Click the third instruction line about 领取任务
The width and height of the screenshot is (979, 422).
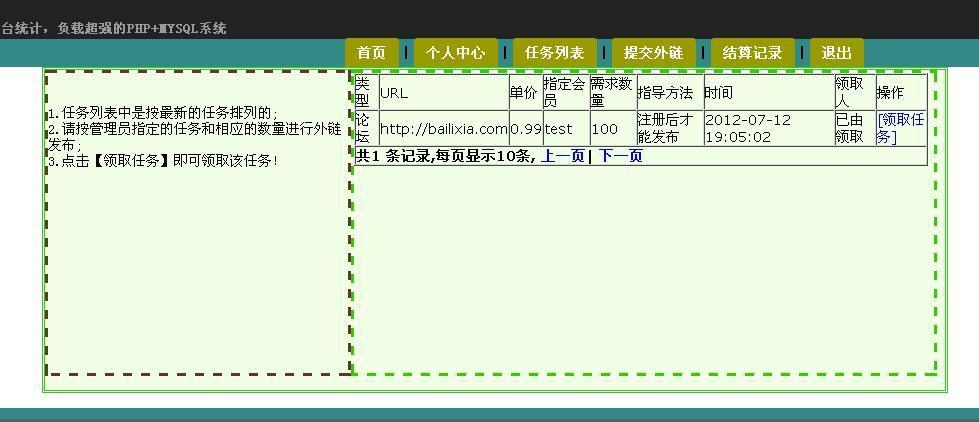(x=163, y=161)
